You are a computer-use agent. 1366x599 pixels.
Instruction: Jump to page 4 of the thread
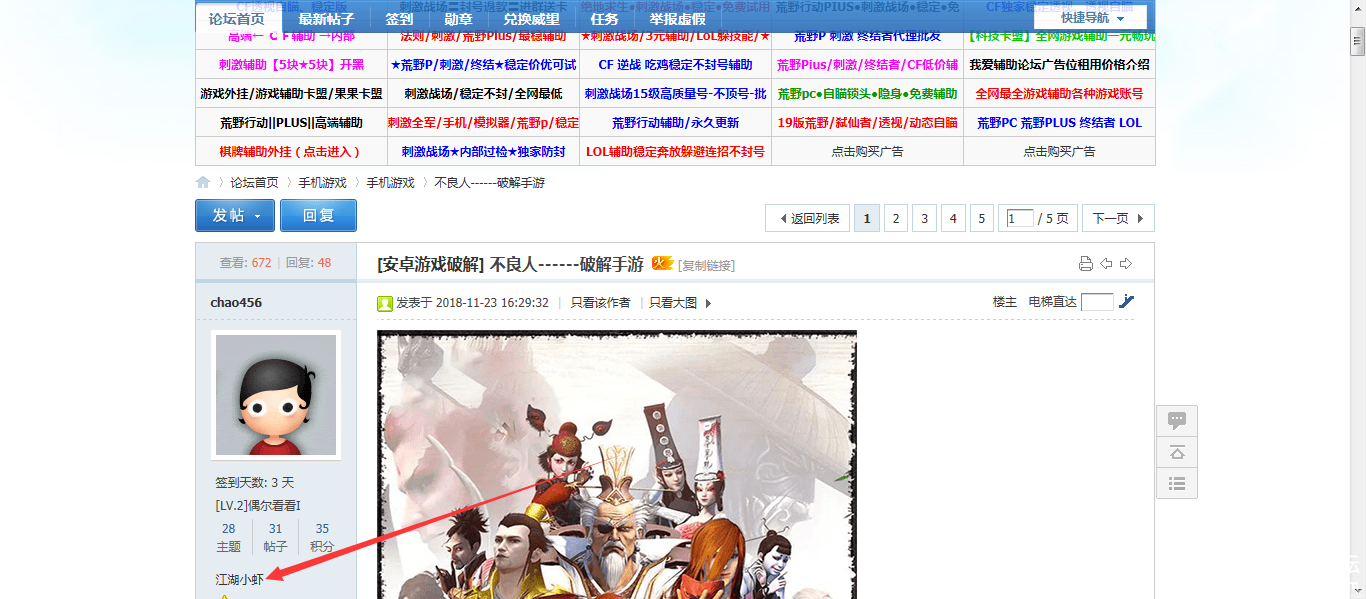tap(953, 218)
